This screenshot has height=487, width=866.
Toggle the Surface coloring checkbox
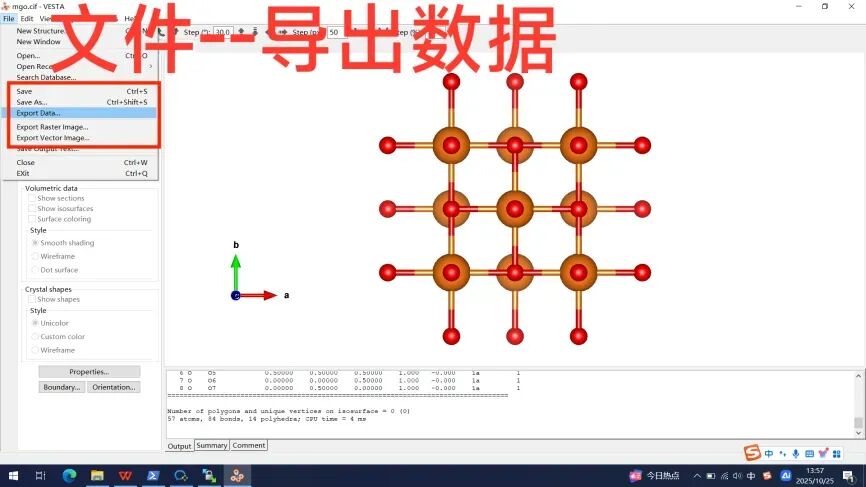[x=32, y=219]
